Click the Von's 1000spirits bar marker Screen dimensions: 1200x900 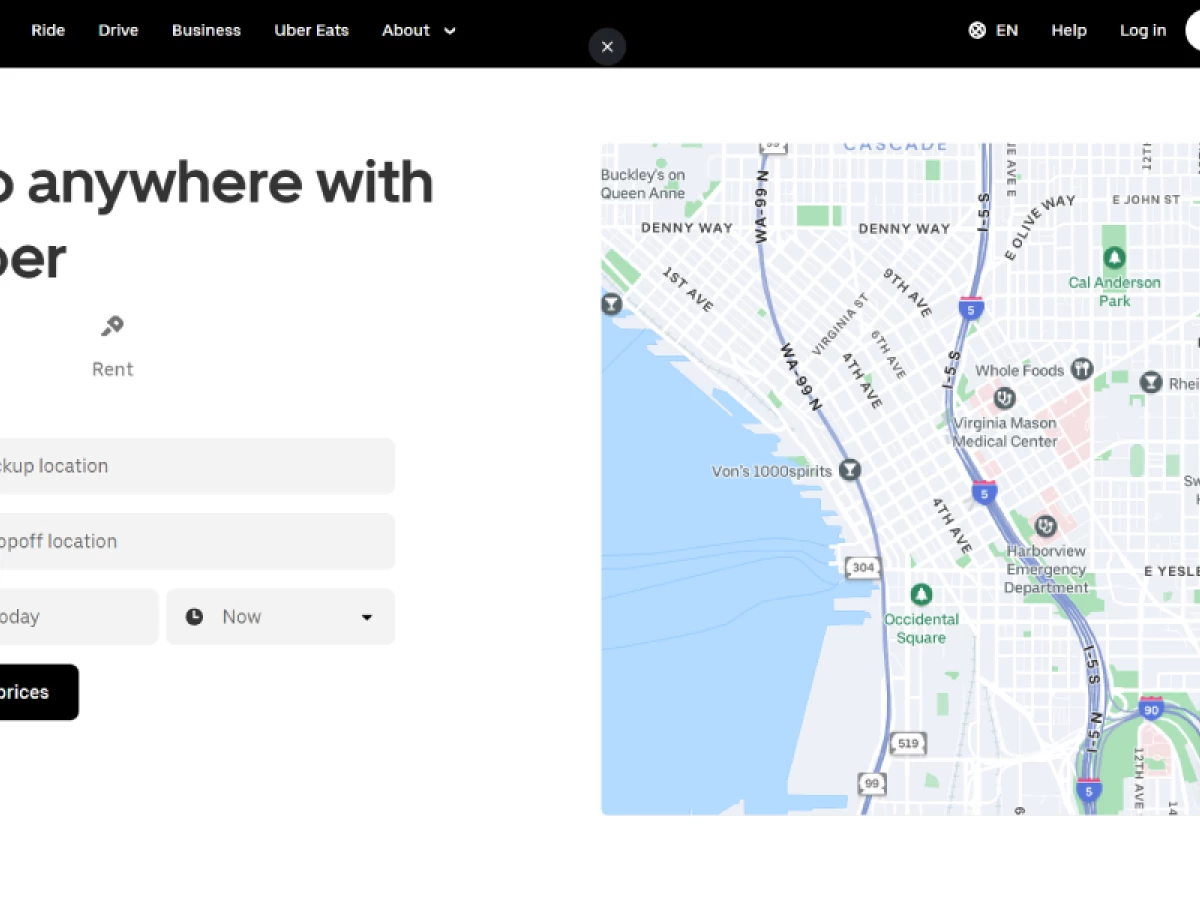(850, 470)
